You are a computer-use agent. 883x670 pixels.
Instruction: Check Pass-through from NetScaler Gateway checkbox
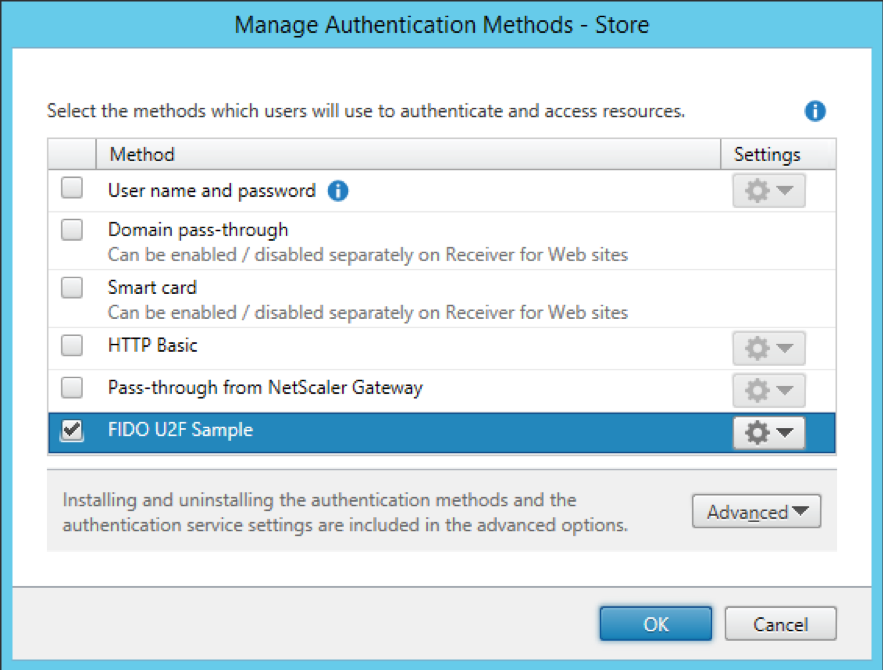click(x=72, y=387)
